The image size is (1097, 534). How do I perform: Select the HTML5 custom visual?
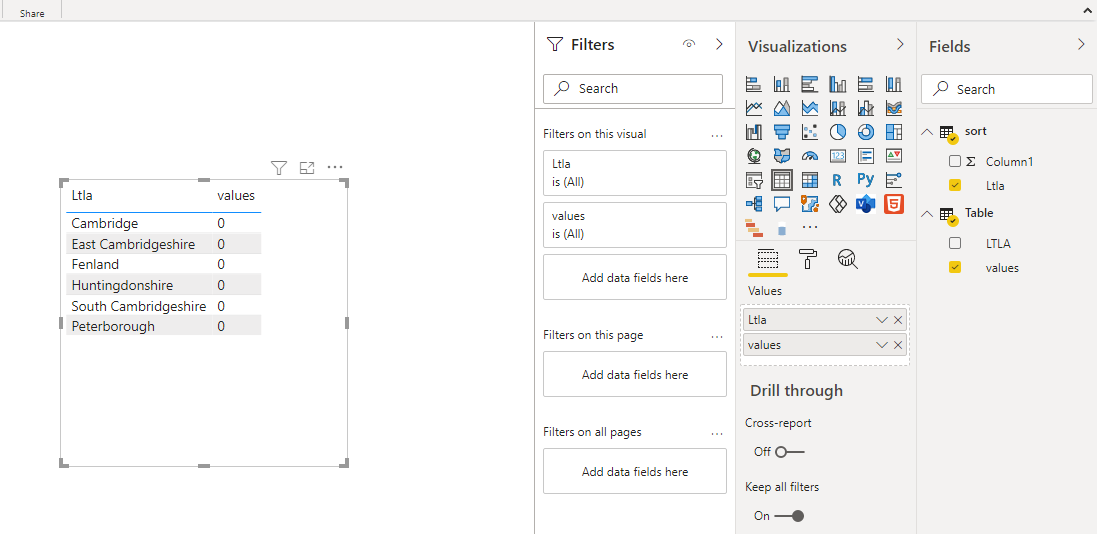(x=893, y=204)
